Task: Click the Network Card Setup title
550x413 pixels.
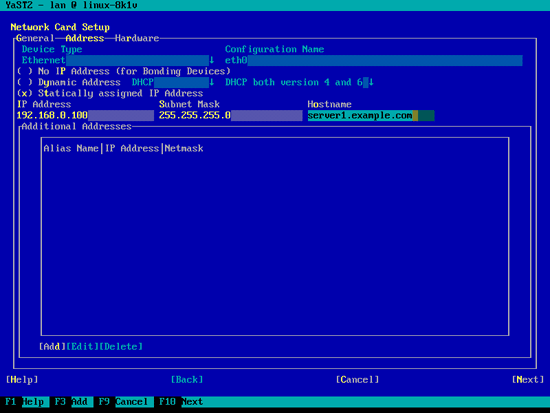Action: tap(60, 27)
